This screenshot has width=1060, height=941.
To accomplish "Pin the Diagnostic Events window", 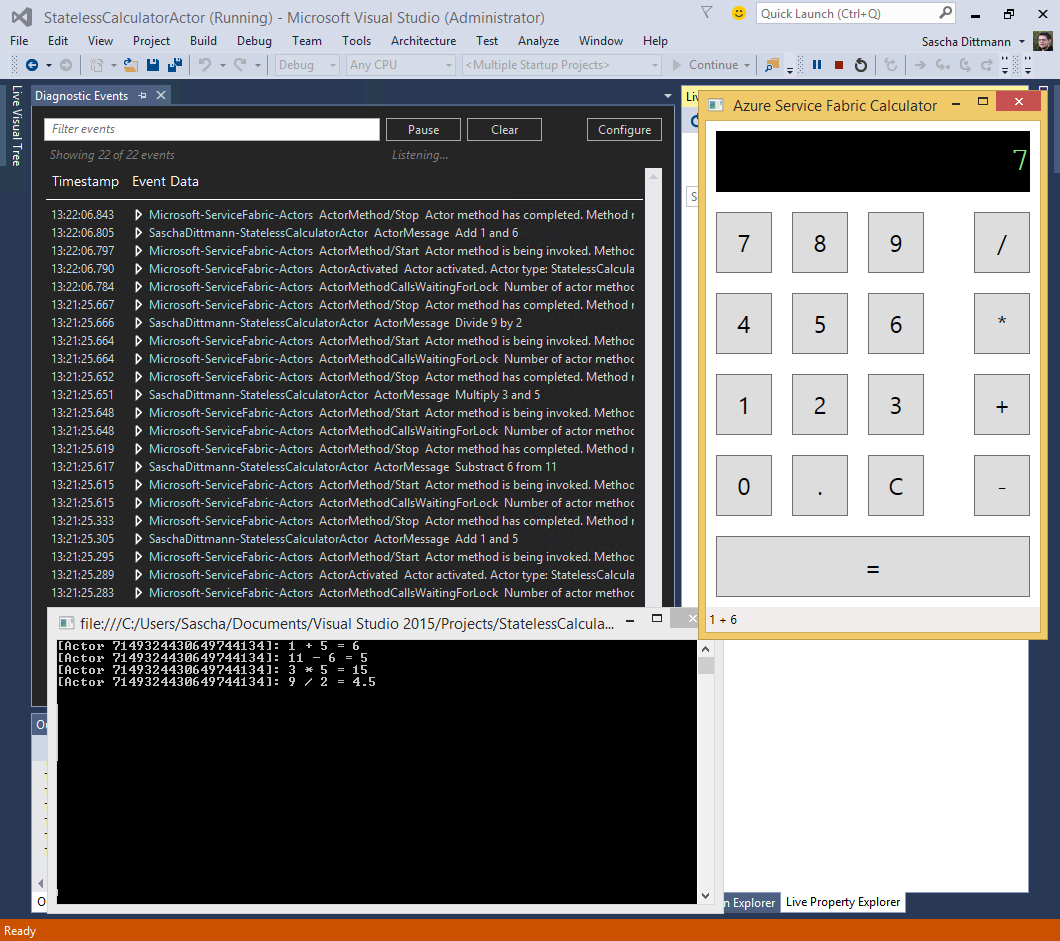I will (x=142, y=95).
